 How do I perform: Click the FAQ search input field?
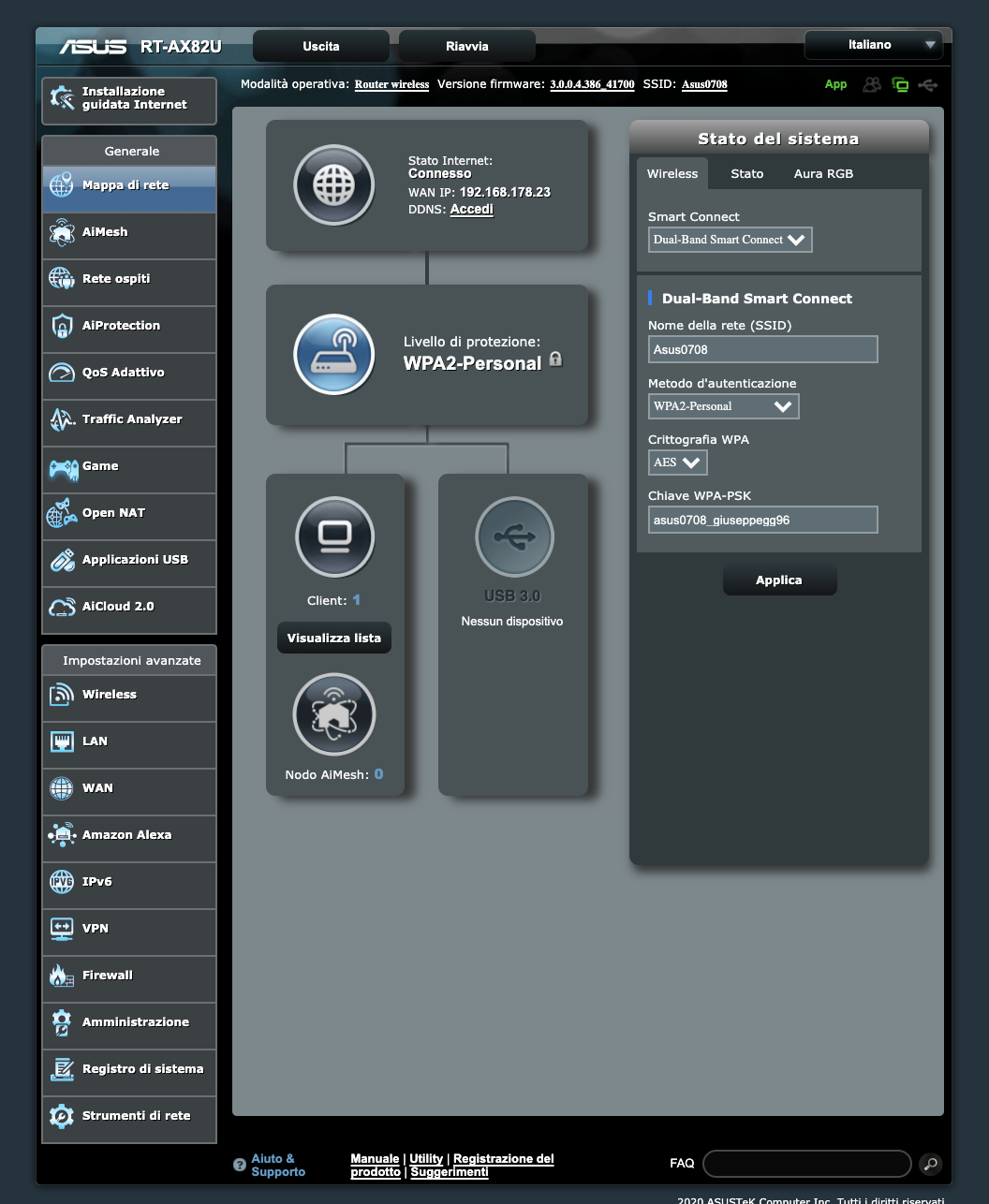[x=807, y=1164]
